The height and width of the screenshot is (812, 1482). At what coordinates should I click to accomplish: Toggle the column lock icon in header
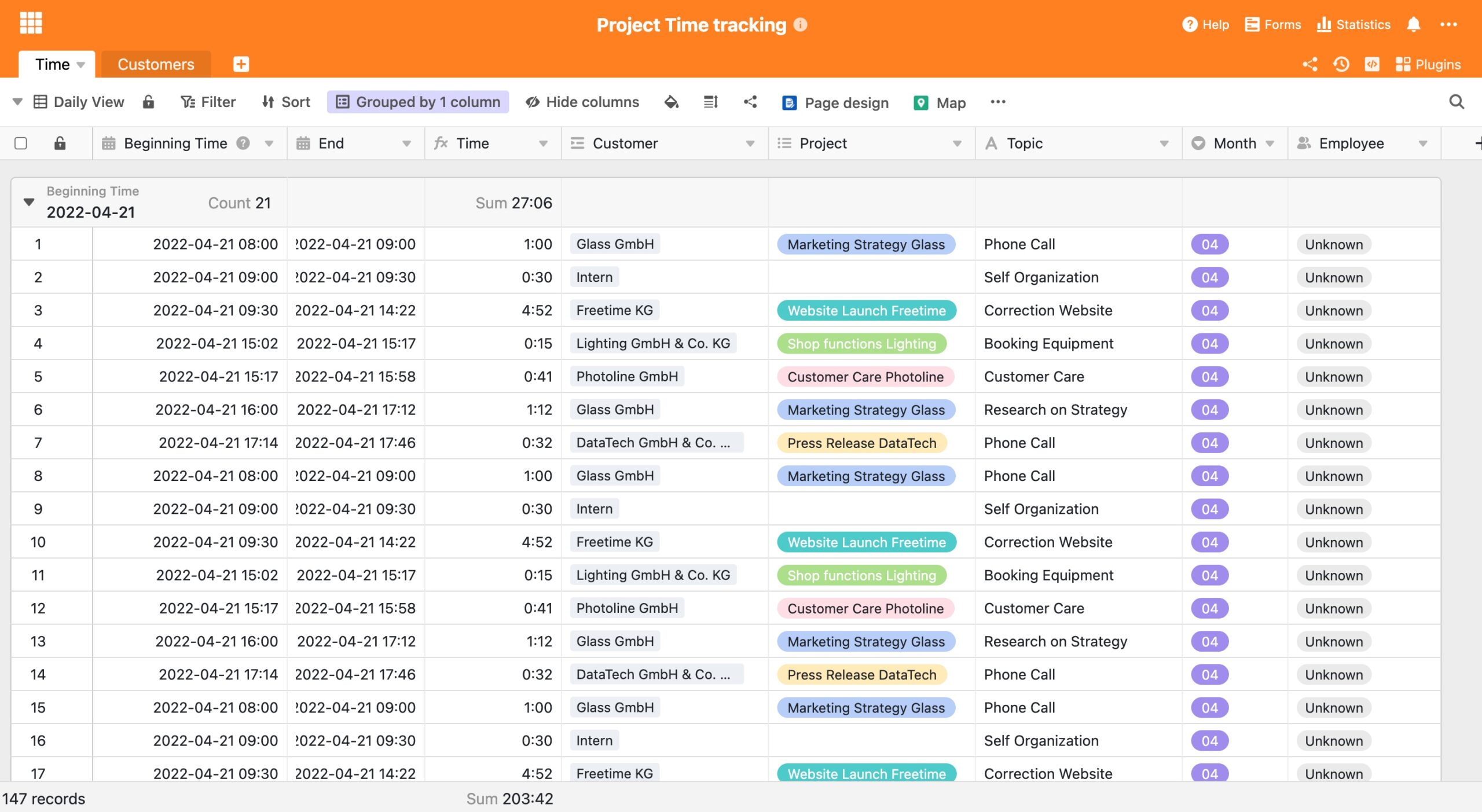click(60, 143)
